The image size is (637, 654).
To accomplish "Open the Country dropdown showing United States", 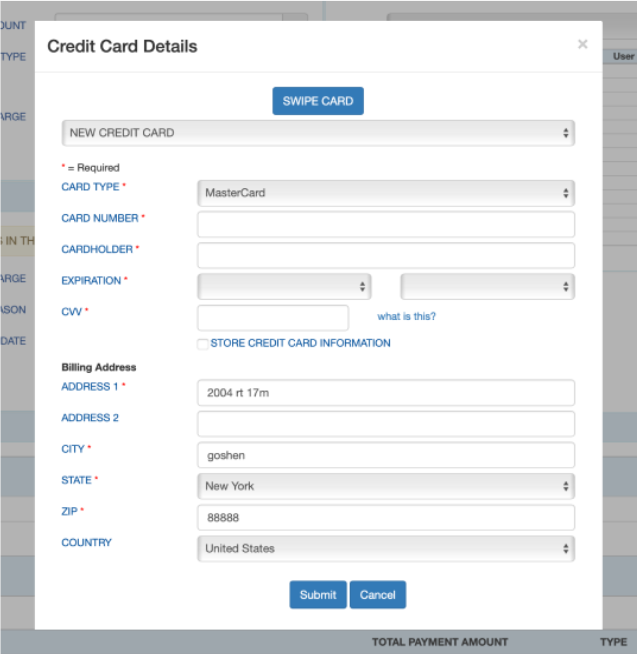I will click(386, 549).
